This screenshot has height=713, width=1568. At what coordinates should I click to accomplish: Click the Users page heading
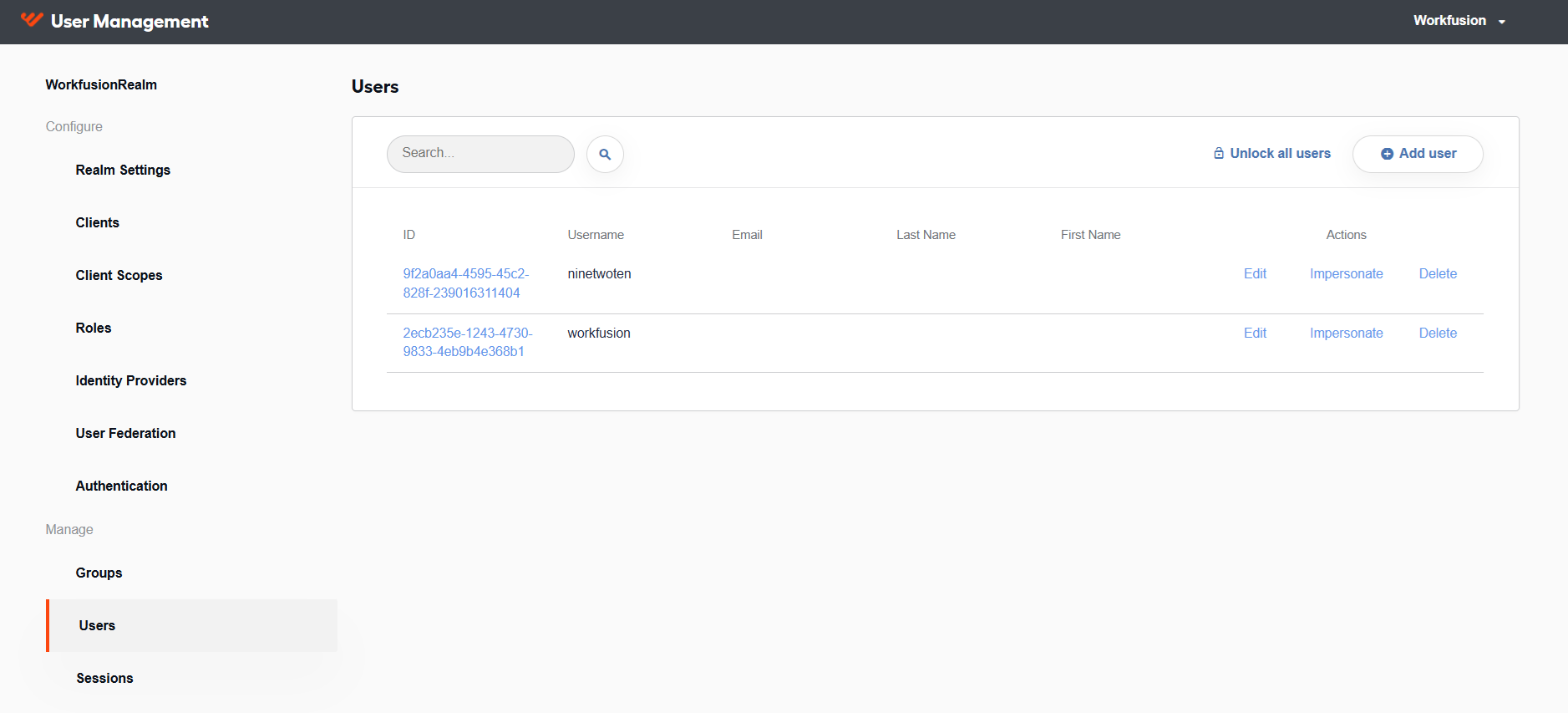[x=375, y=87]
